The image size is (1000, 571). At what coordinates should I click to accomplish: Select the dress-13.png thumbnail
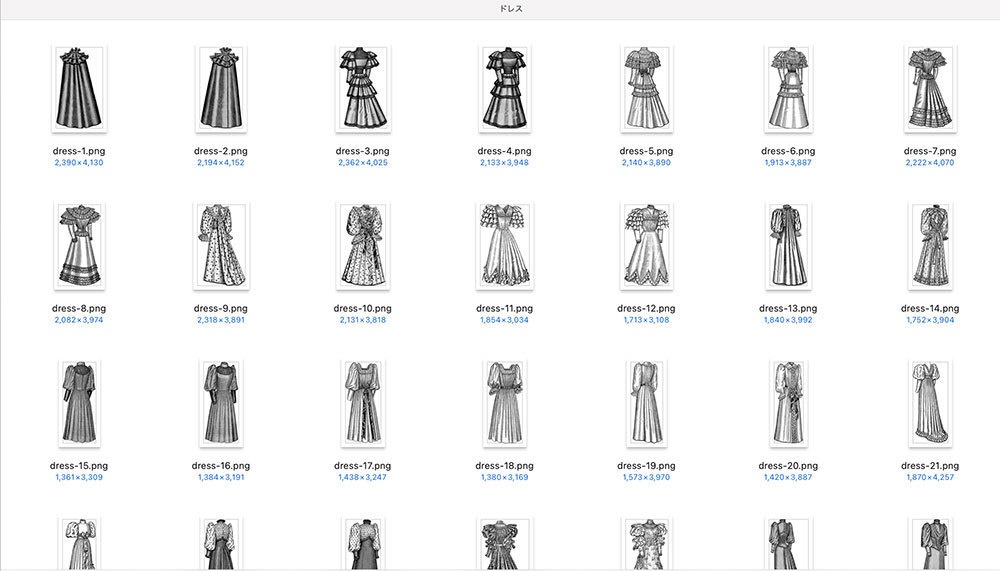point(788,246)
